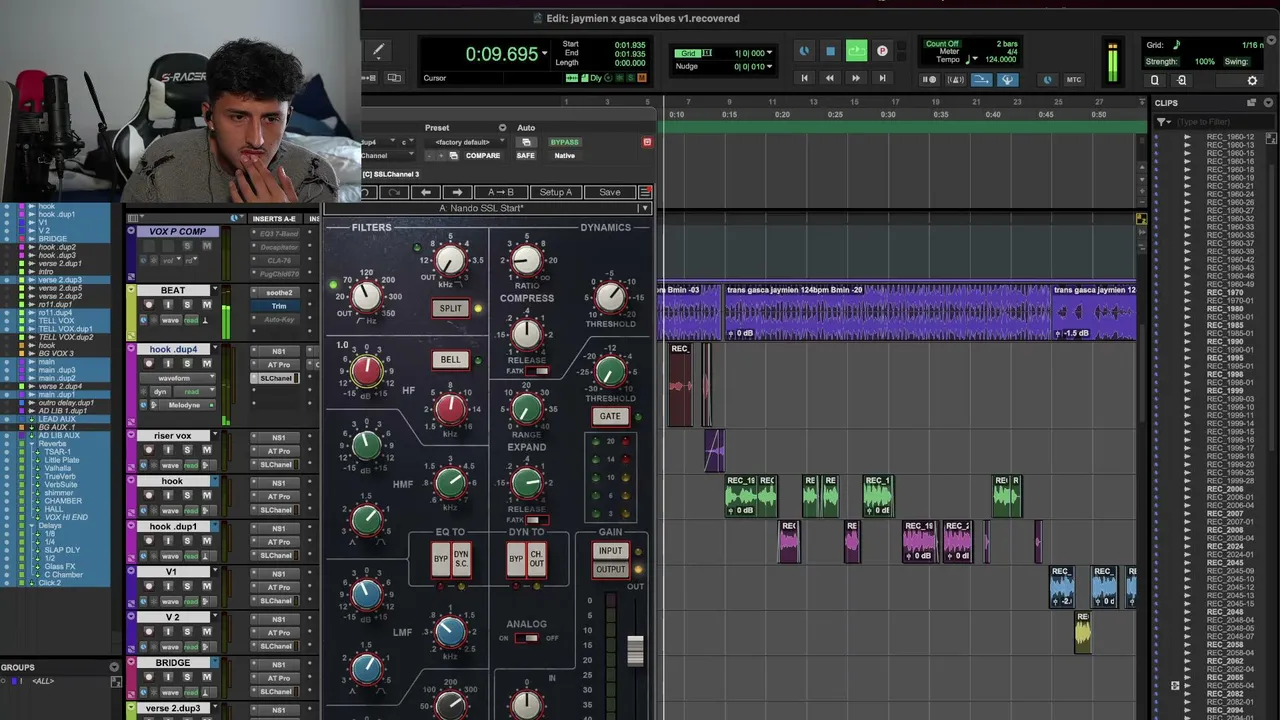The height and width of the screenshot is (720, 1280).
Task: Open the factory default preset dropdown
Action: pyautogui.click(x=463, y=142)
